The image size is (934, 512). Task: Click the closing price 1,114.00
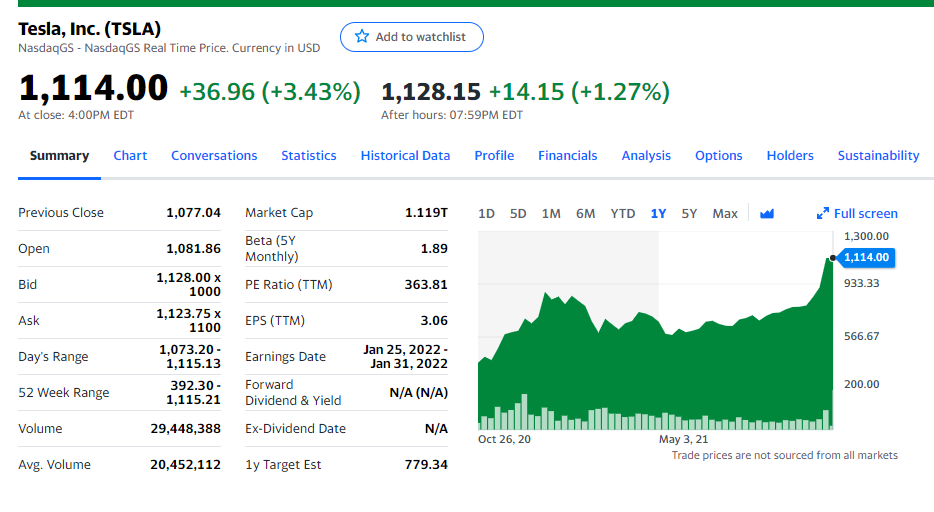pyautogui.click(x=93, y=88)
